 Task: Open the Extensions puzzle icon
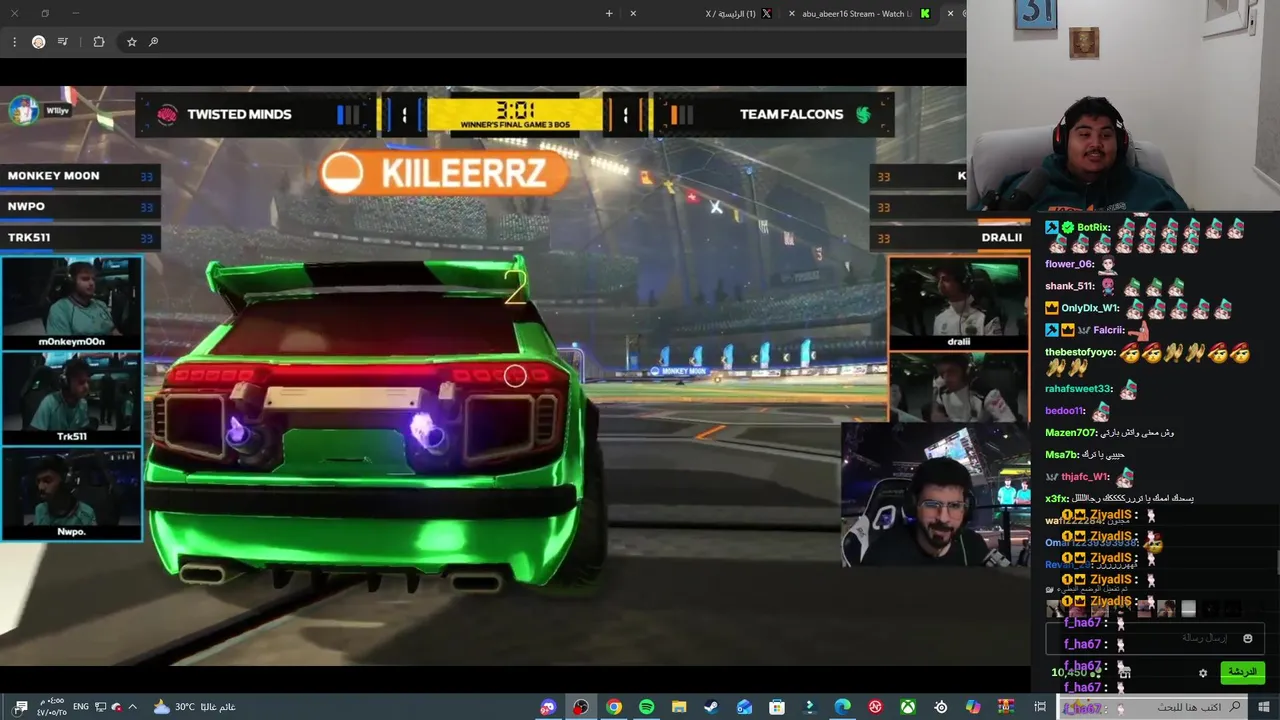99,42
